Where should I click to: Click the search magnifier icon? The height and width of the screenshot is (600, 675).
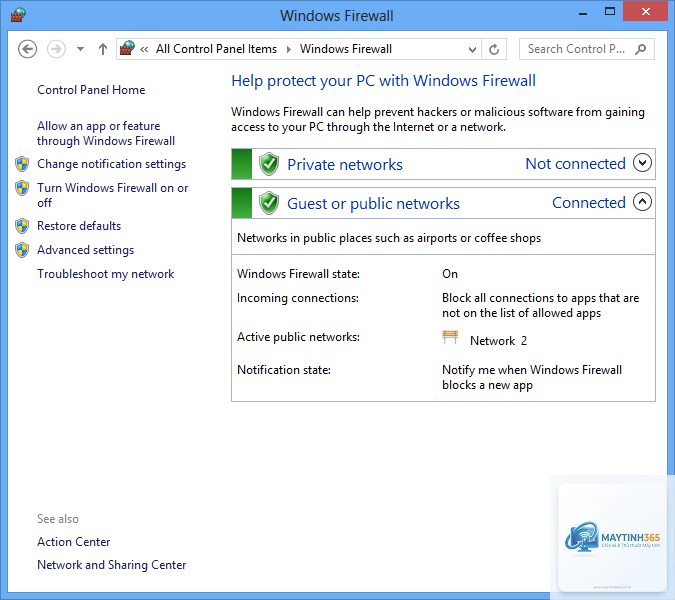[641, 49]
